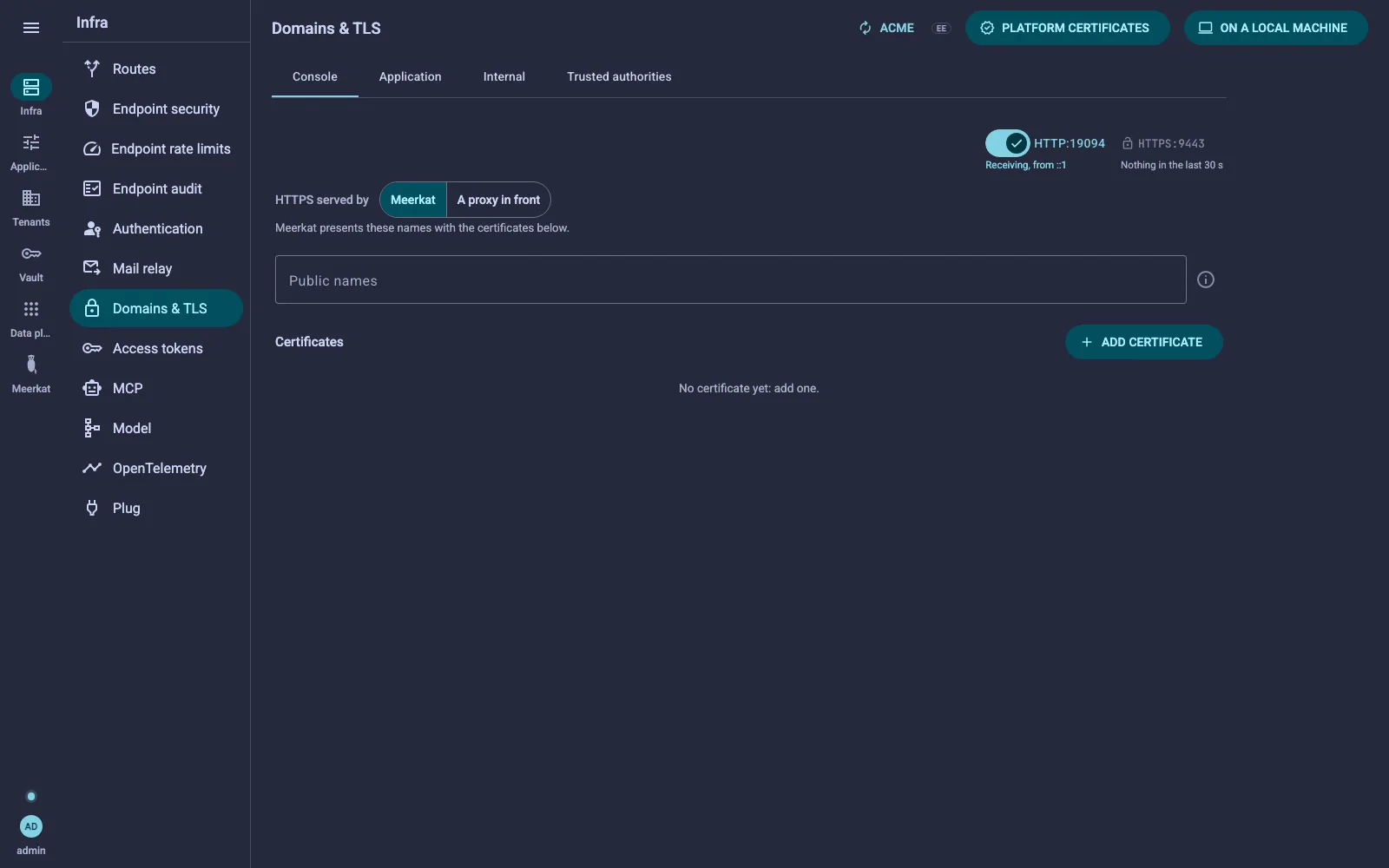Open the Applications rail icon

(31, 142)
